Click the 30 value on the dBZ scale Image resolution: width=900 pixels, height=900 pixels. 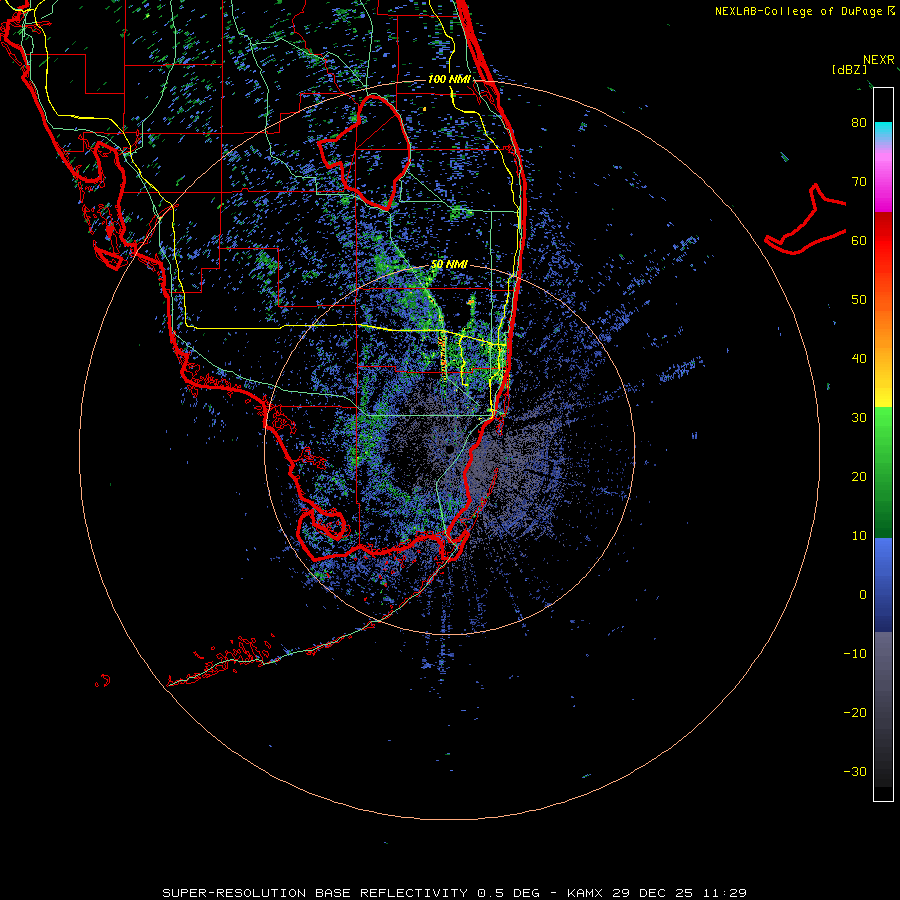859,418
